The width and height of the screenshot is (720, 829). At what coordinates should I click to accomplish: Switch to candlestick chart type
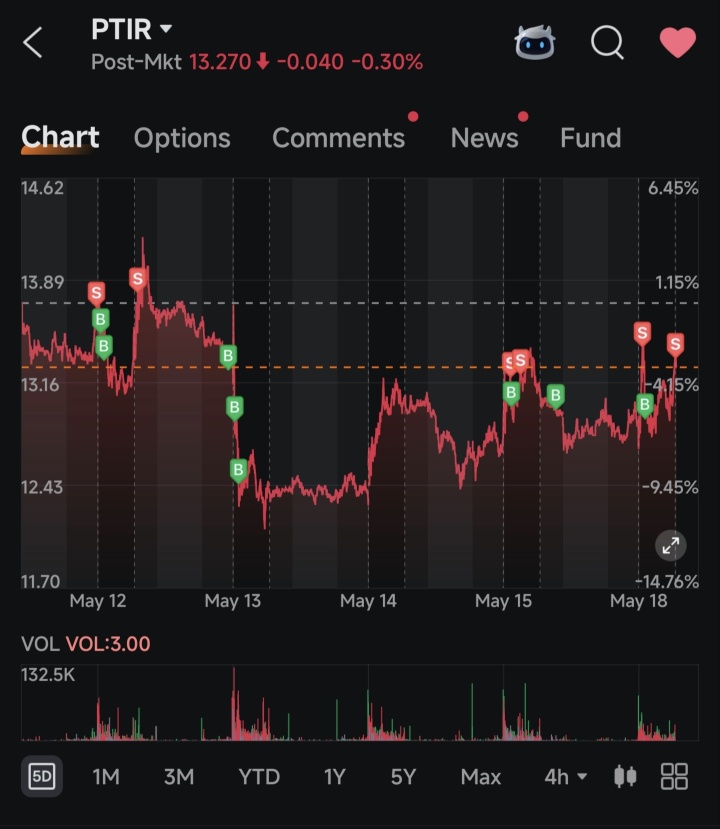point(625,777)
